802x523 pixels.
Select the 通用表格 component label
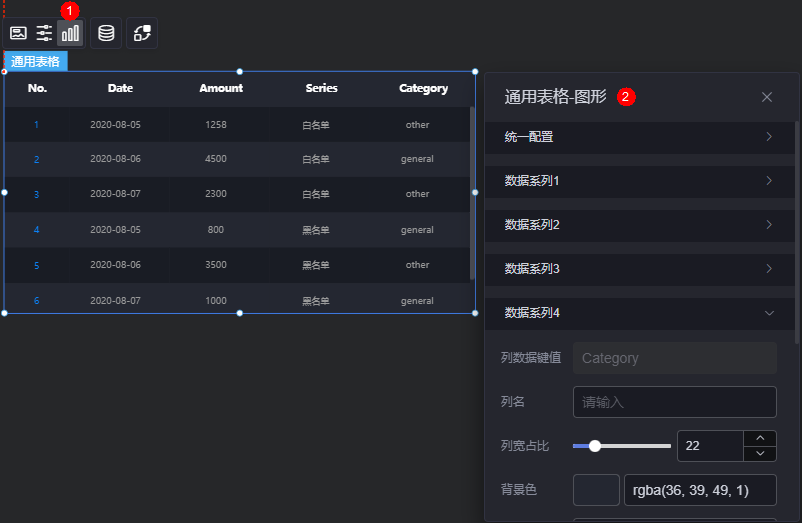[x=35, y=61]
